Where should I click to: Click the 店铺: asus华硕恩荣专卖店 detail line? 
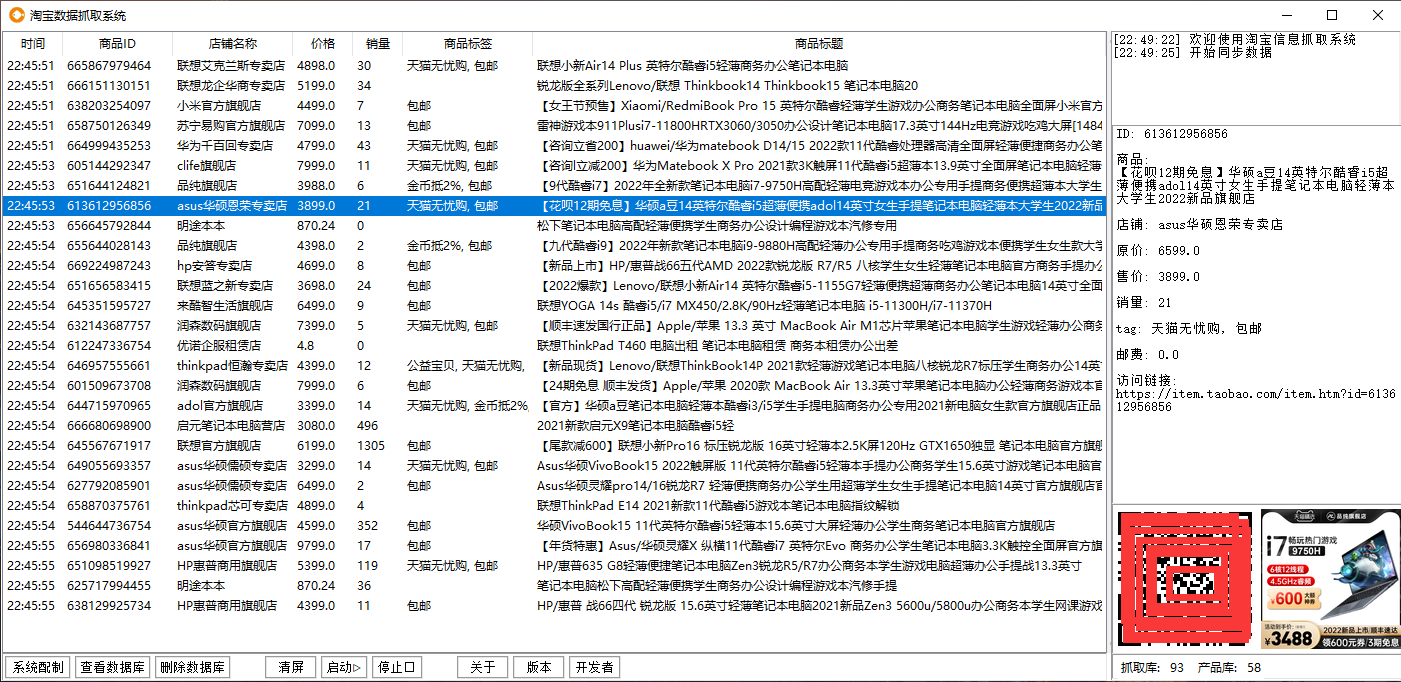pos(1200,224)
